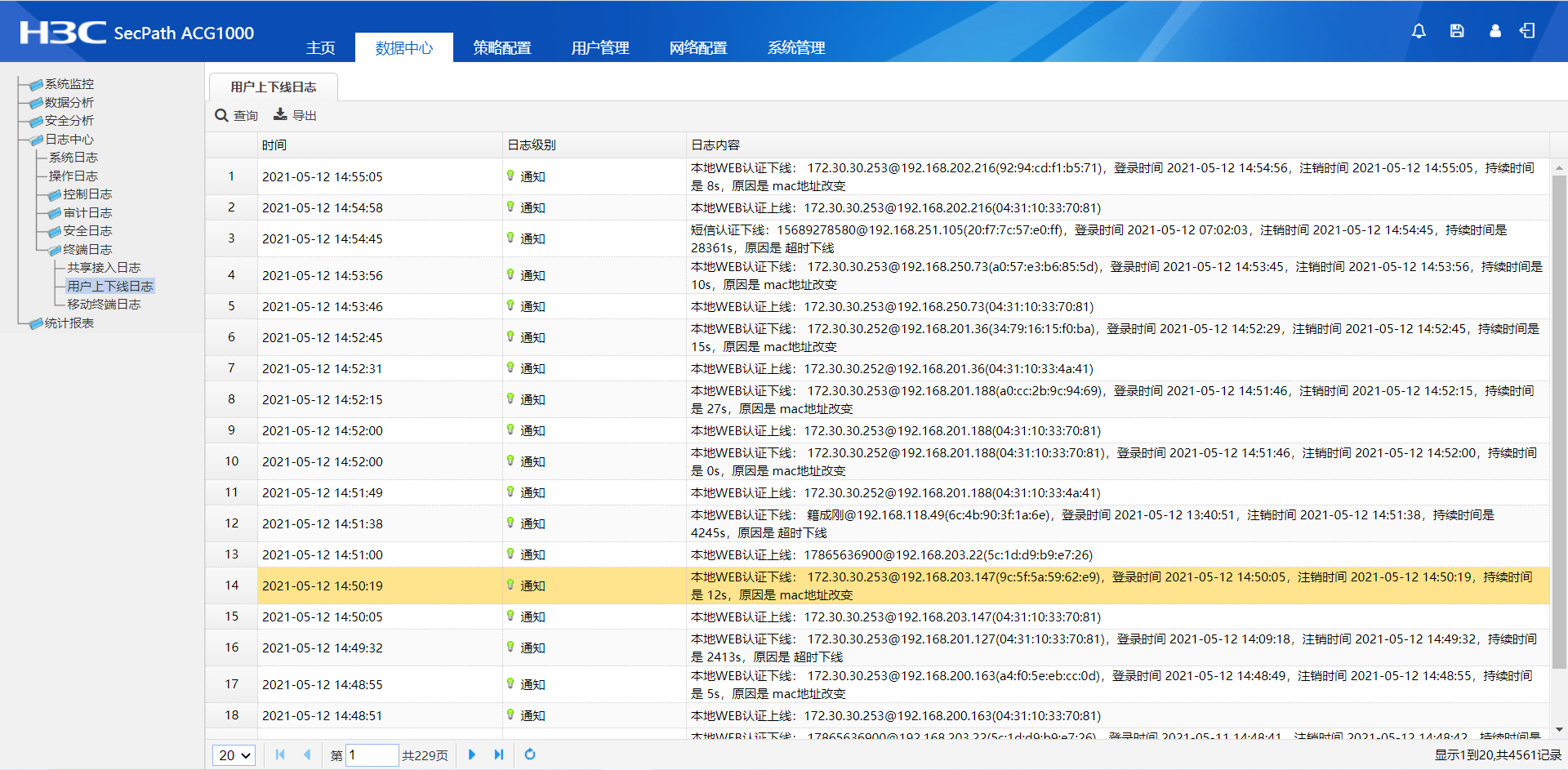Switch to the 策略配置 top menu
Screen dimensions: 1568x770
tap(501, 48)
